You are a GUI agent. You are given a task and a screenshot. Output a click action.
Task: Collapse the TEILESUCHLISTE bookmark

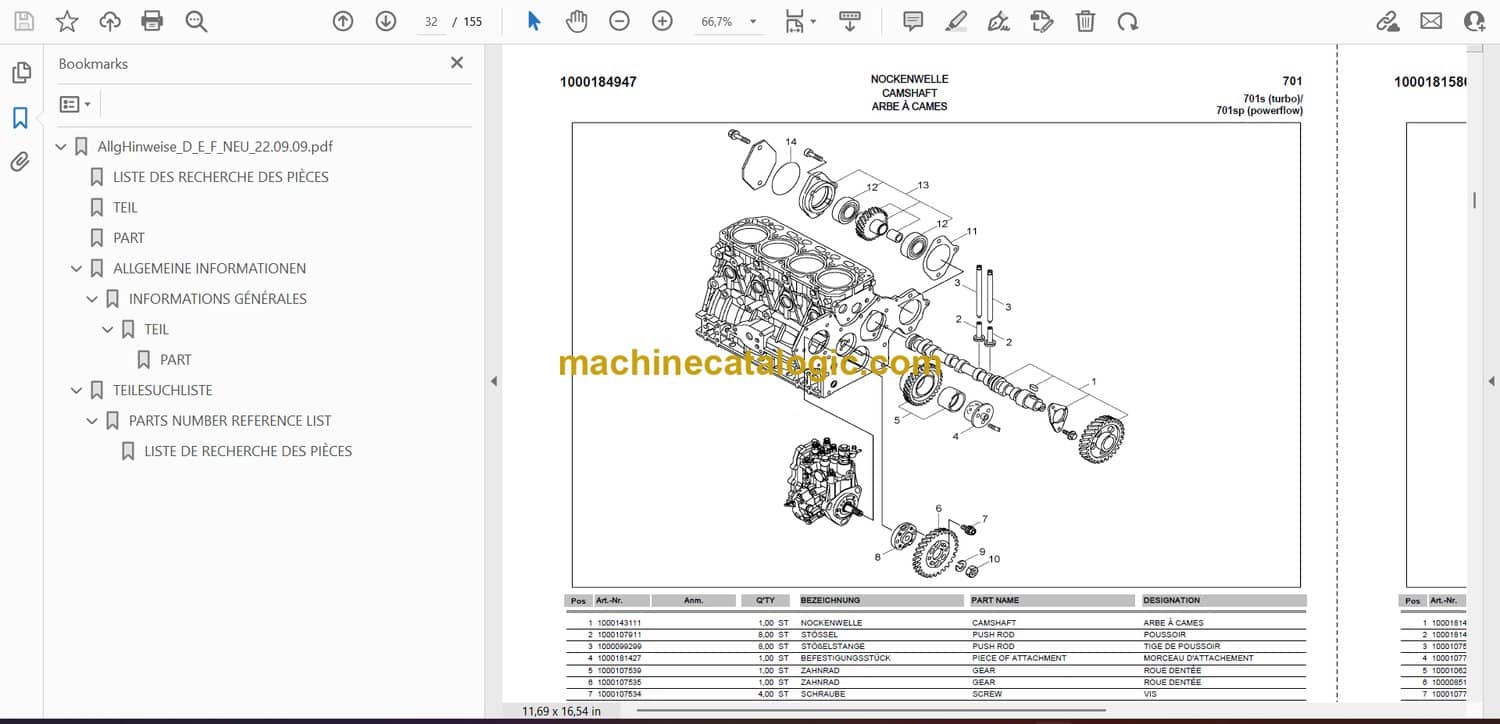click(x=76, y=390)
